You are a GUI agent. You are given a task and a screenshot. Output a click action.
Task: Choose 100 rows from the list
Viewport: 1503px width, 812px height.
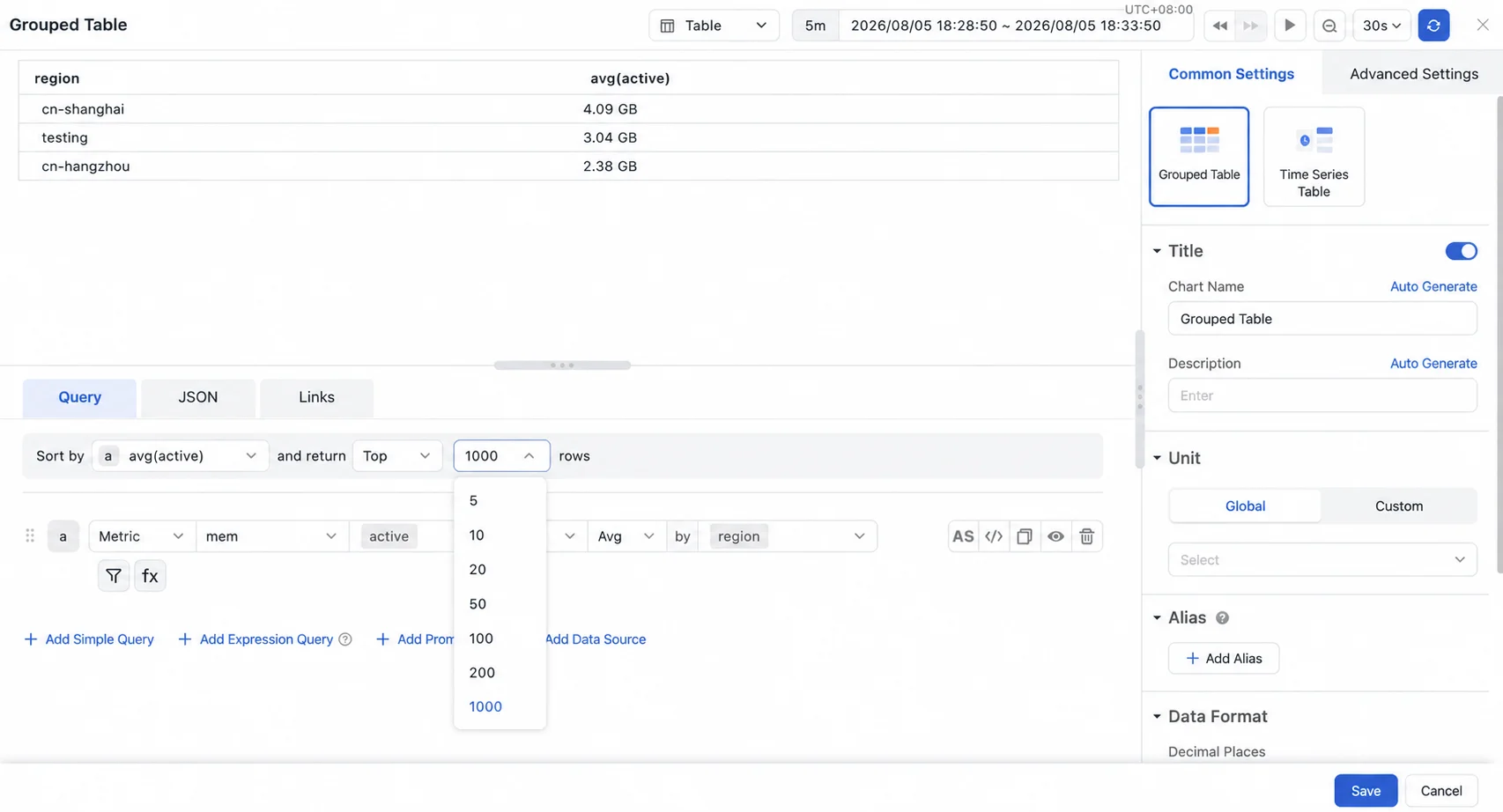point(500,639)
